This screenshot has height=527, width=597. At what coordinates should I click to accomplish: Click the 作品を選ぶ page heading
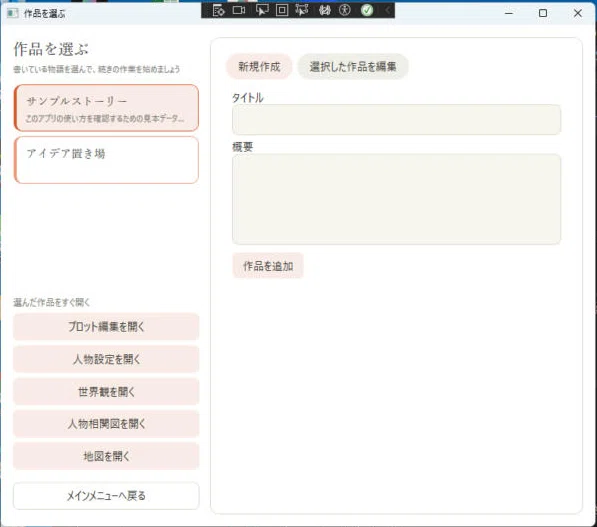tap(51, 49)
